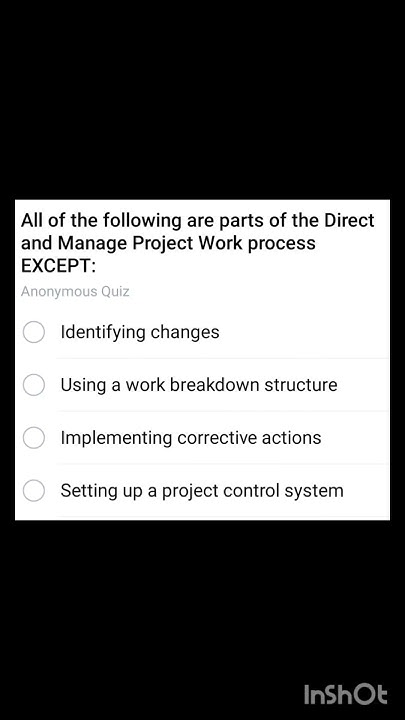Click the 'Setting up a project control system' text

click(202, 490)
